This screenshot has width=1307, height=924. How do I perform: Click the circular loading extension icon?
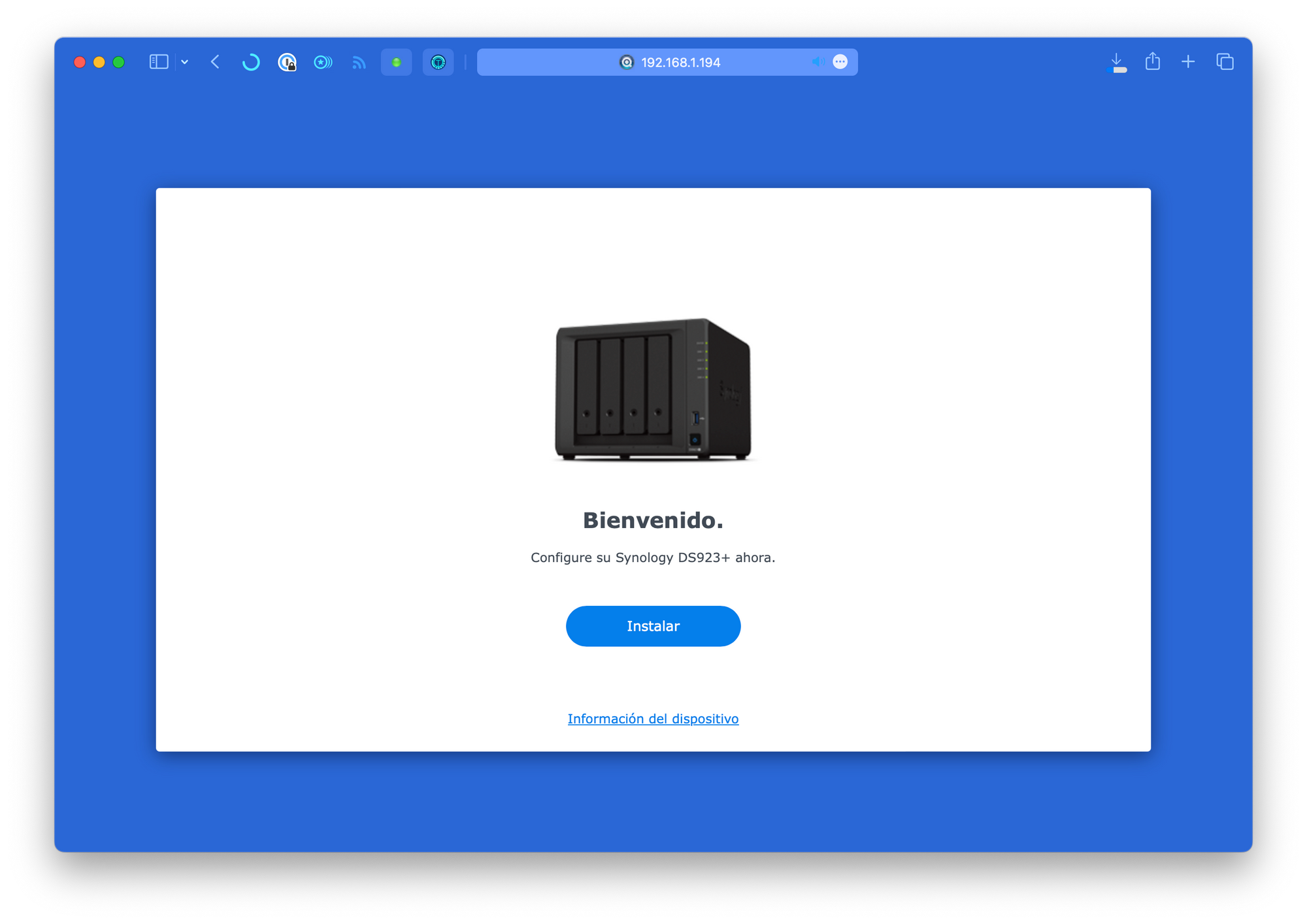pos(250,62)
